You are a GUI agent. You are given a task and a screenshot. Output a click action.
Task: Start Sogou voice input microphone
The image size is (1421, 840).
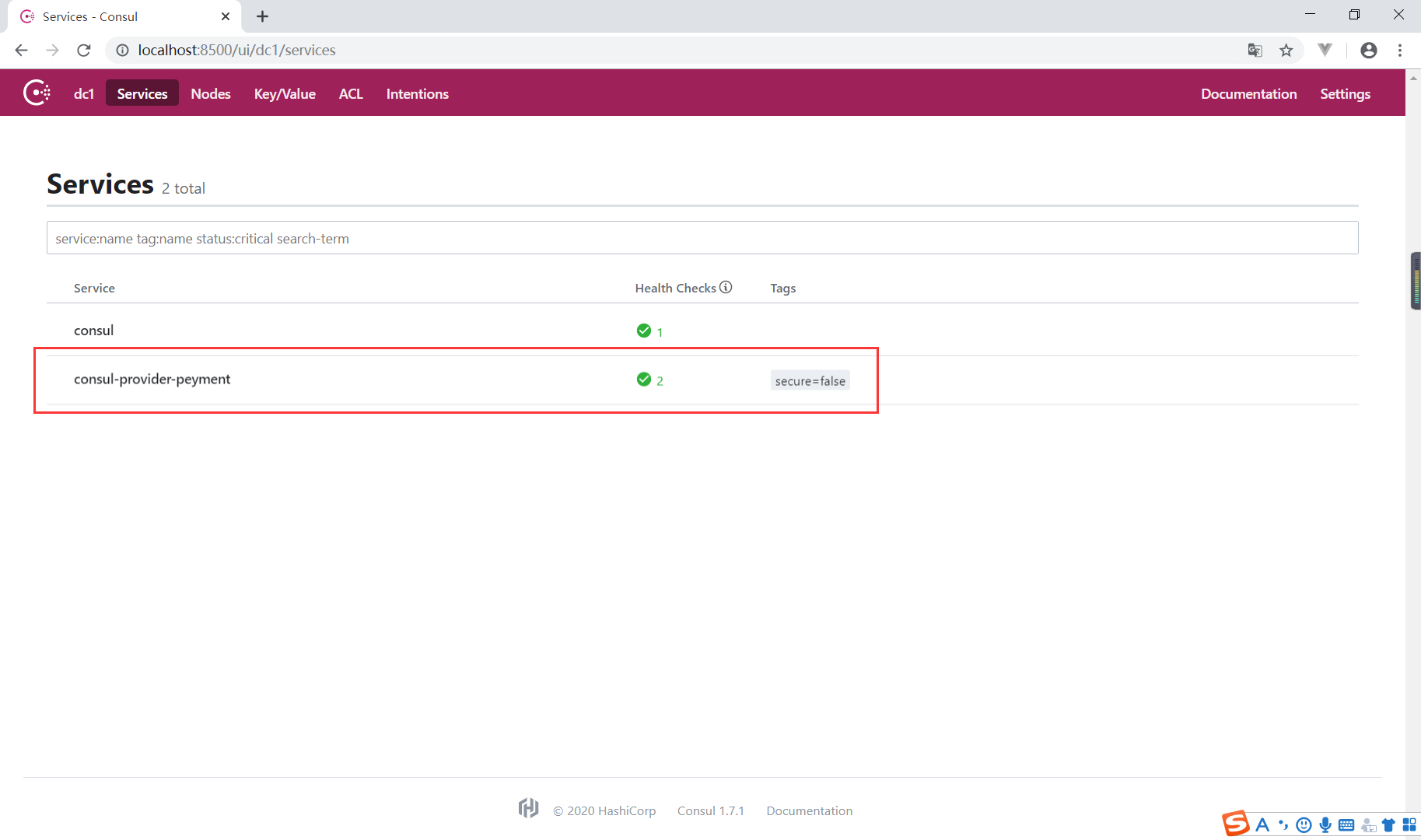coord(1325,825)
